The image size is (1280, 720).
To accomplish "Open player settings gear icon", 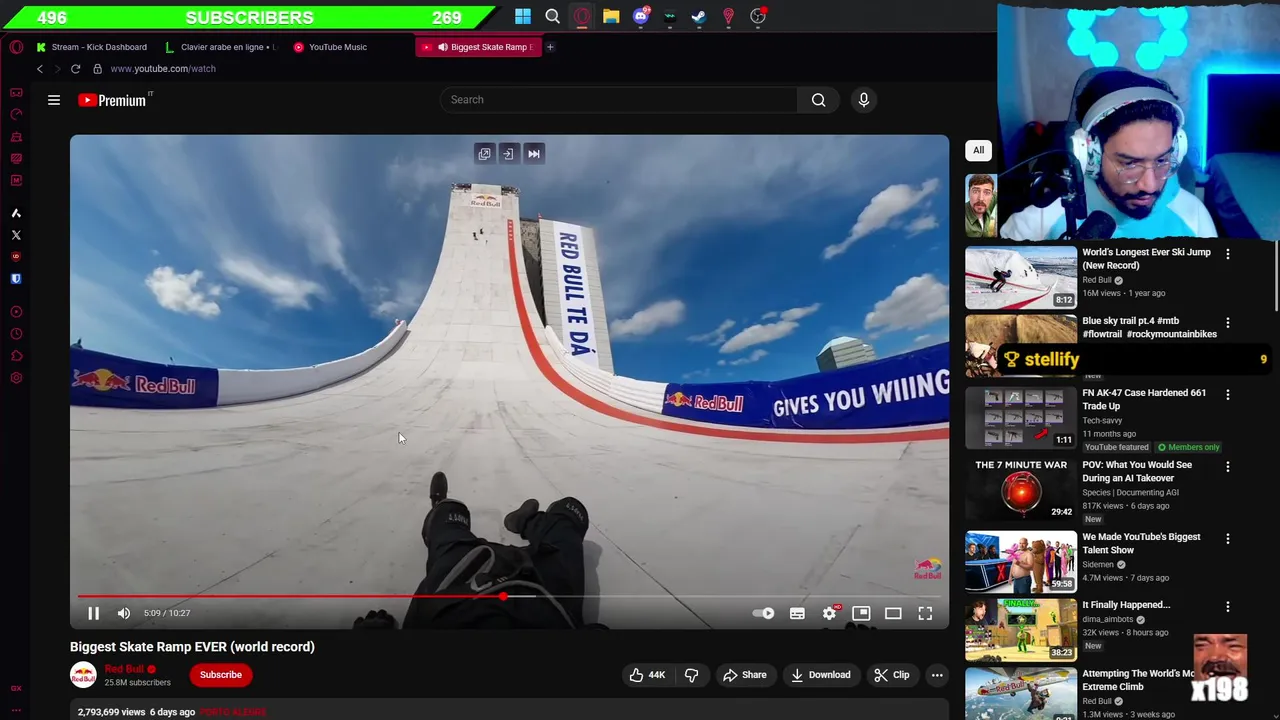I will pos(829,613).
